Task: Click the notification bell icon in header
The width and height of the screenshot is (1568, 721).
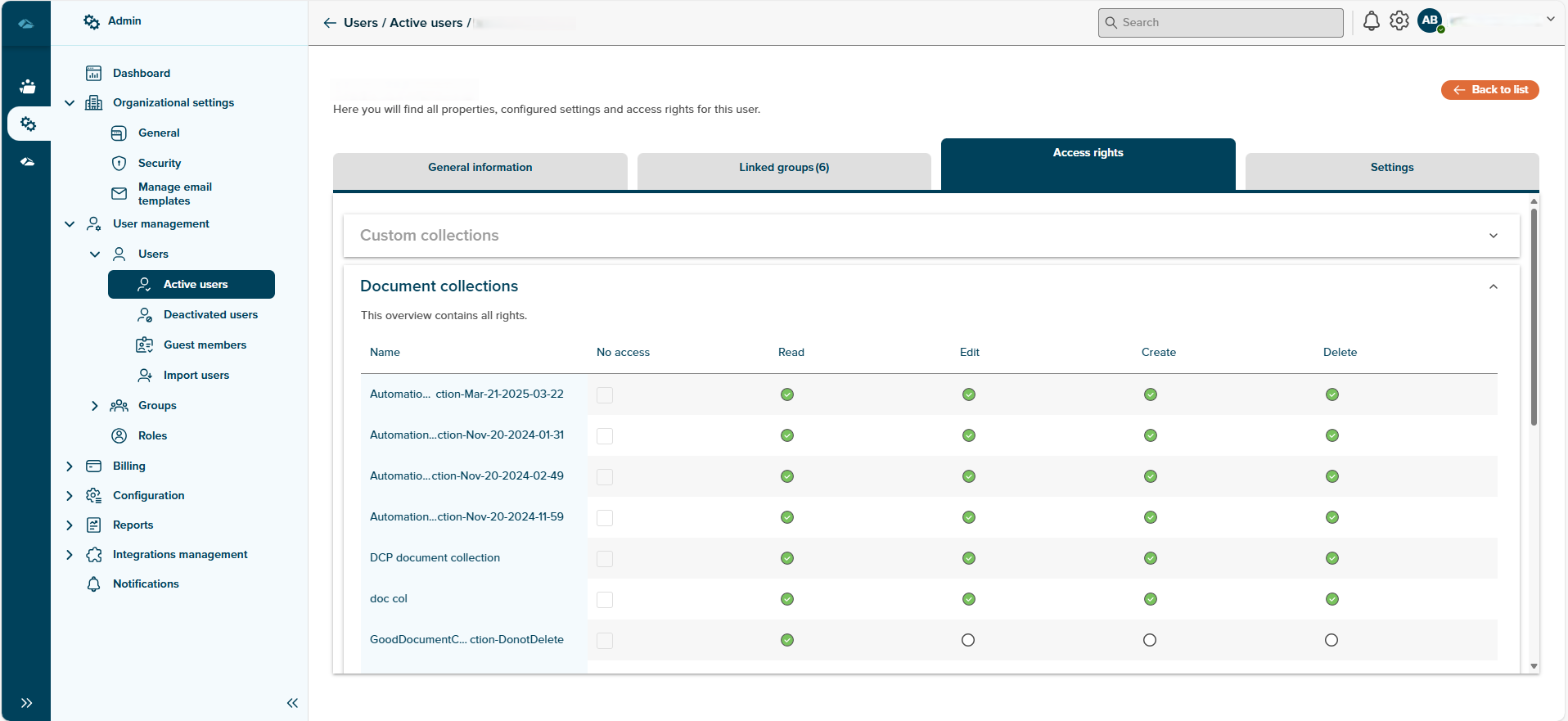Action: [x=1372, y=21]
